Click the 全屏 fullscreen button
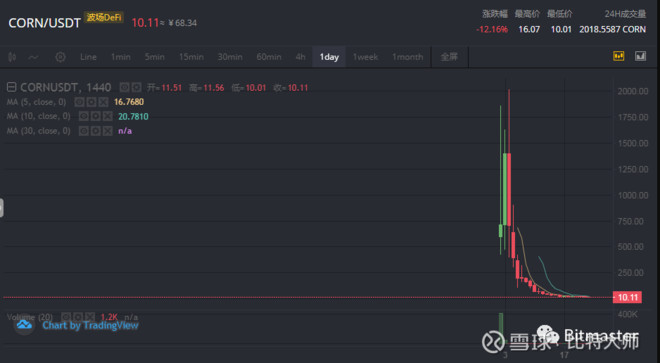 click(449, 57)
